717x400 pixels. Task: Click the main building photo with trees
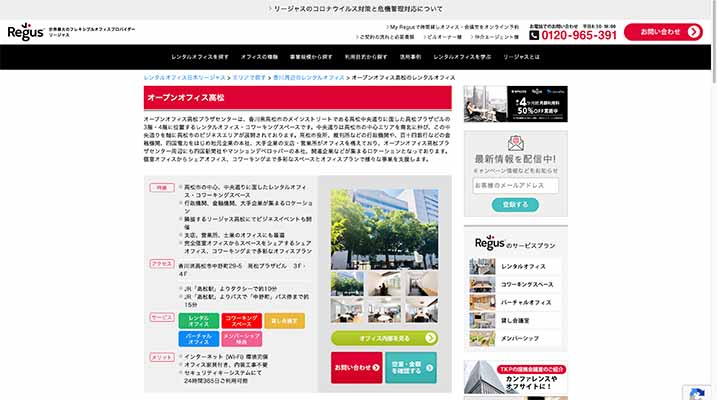385,229
